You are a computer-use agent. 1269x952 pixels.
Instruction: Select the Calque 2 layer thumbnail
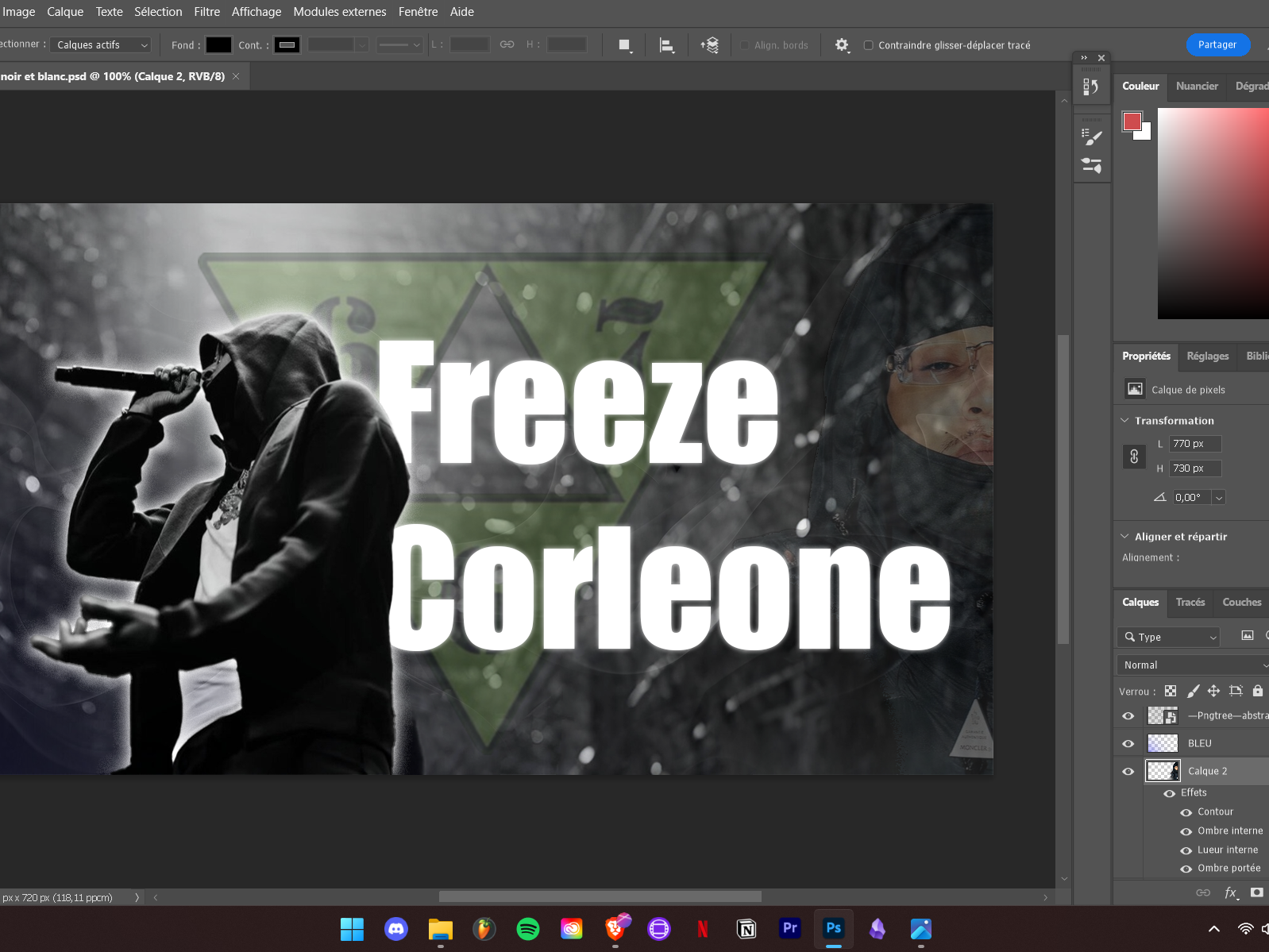[x=1163, y=771]
